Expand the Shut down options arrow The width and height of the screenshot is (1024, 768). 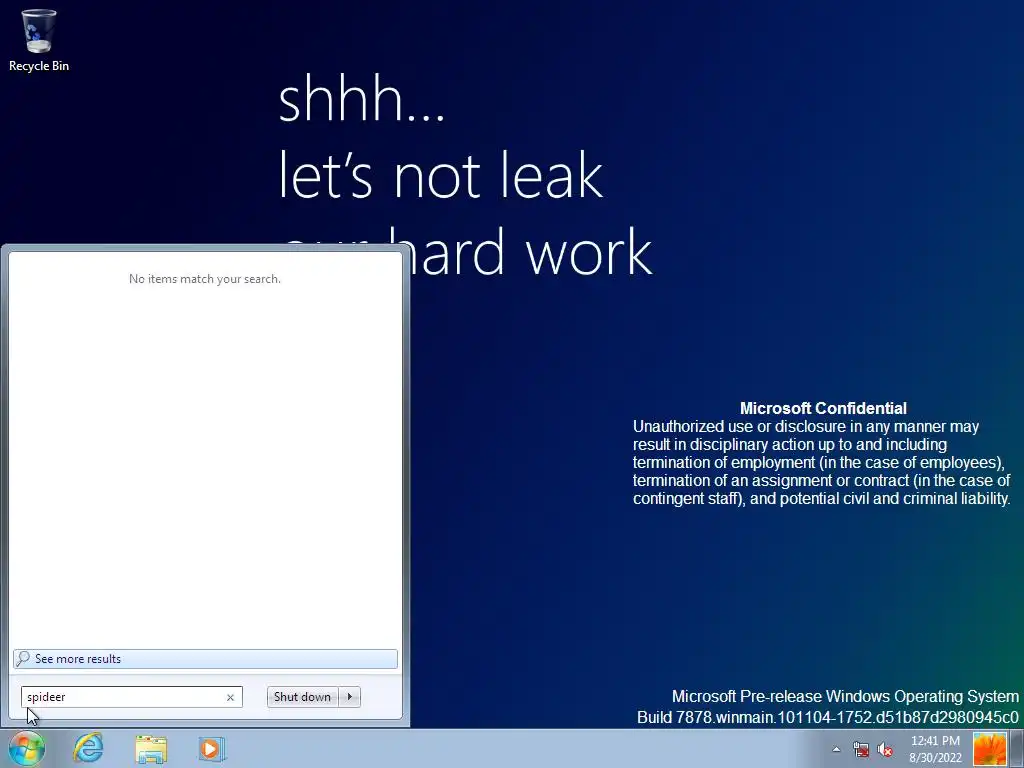(350, 697)
